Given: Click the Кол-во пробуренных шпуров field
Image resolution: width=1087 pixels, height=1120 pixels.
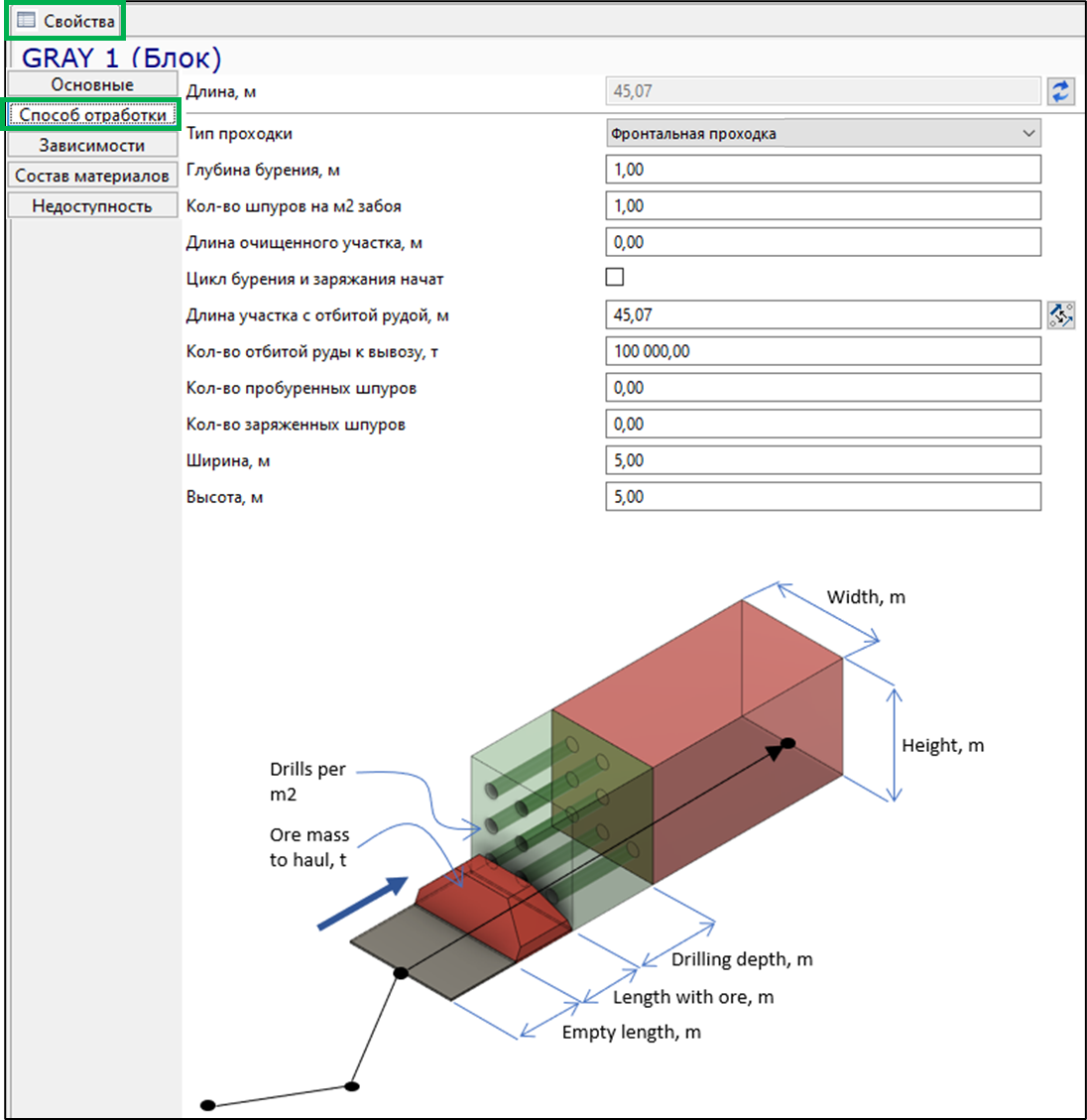Looking at the screenshot, I should [823, 388].
